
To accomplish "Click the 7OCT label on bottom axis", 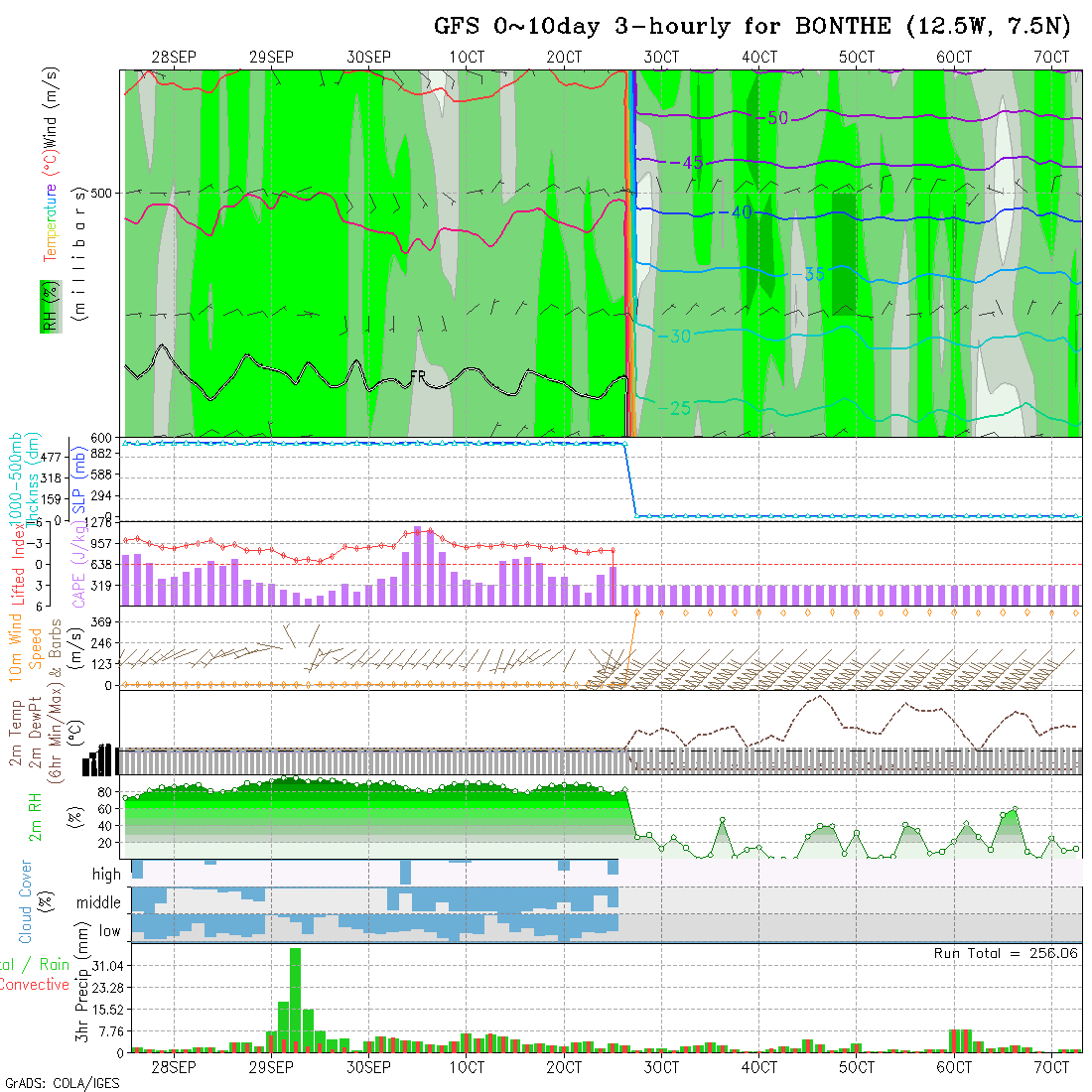I will point(1051,1067).
